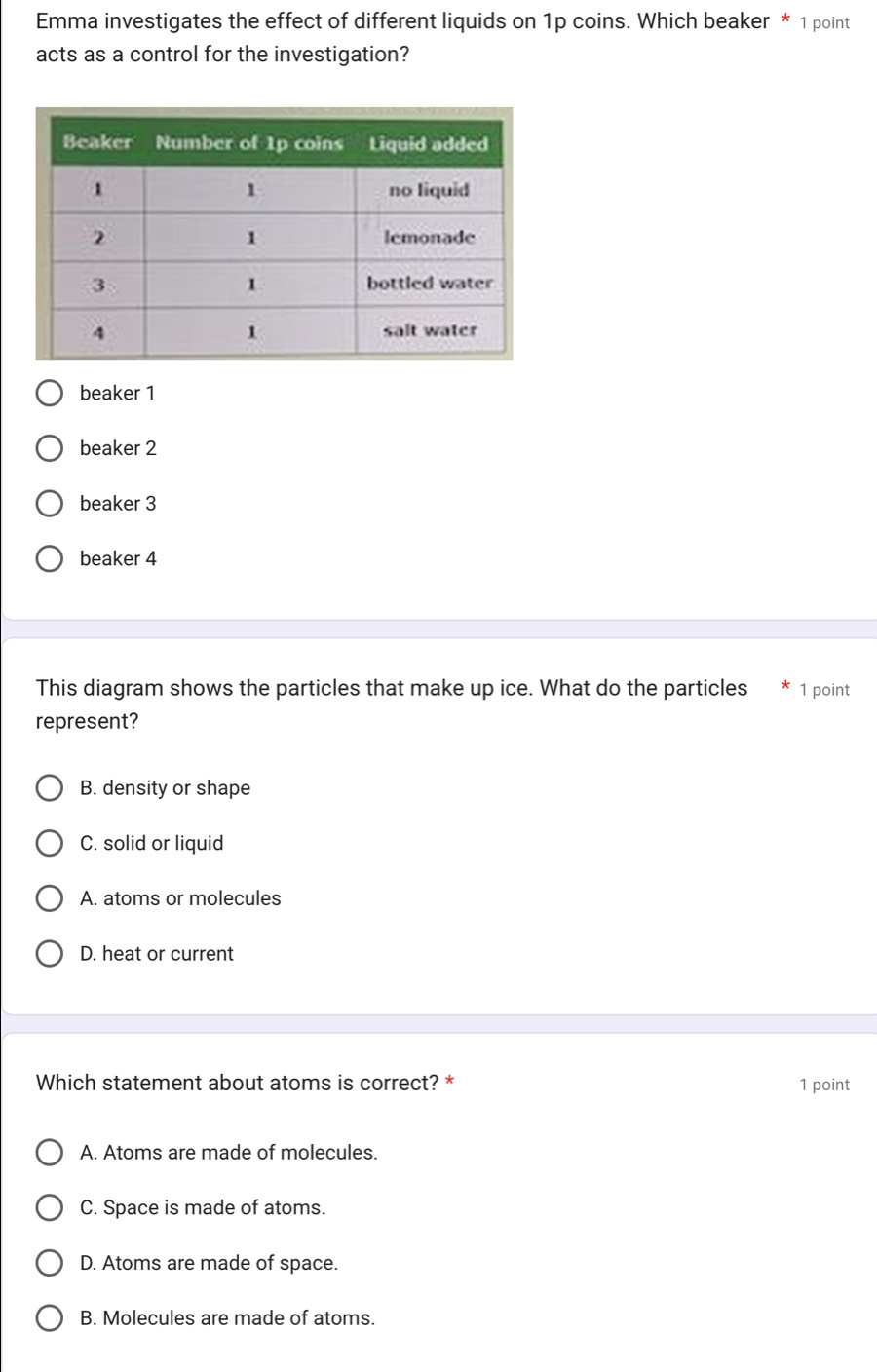Click the 'no liquid' cell in table
The image size is (877, 1372).
pyautogui.click(x=429, y=190)
